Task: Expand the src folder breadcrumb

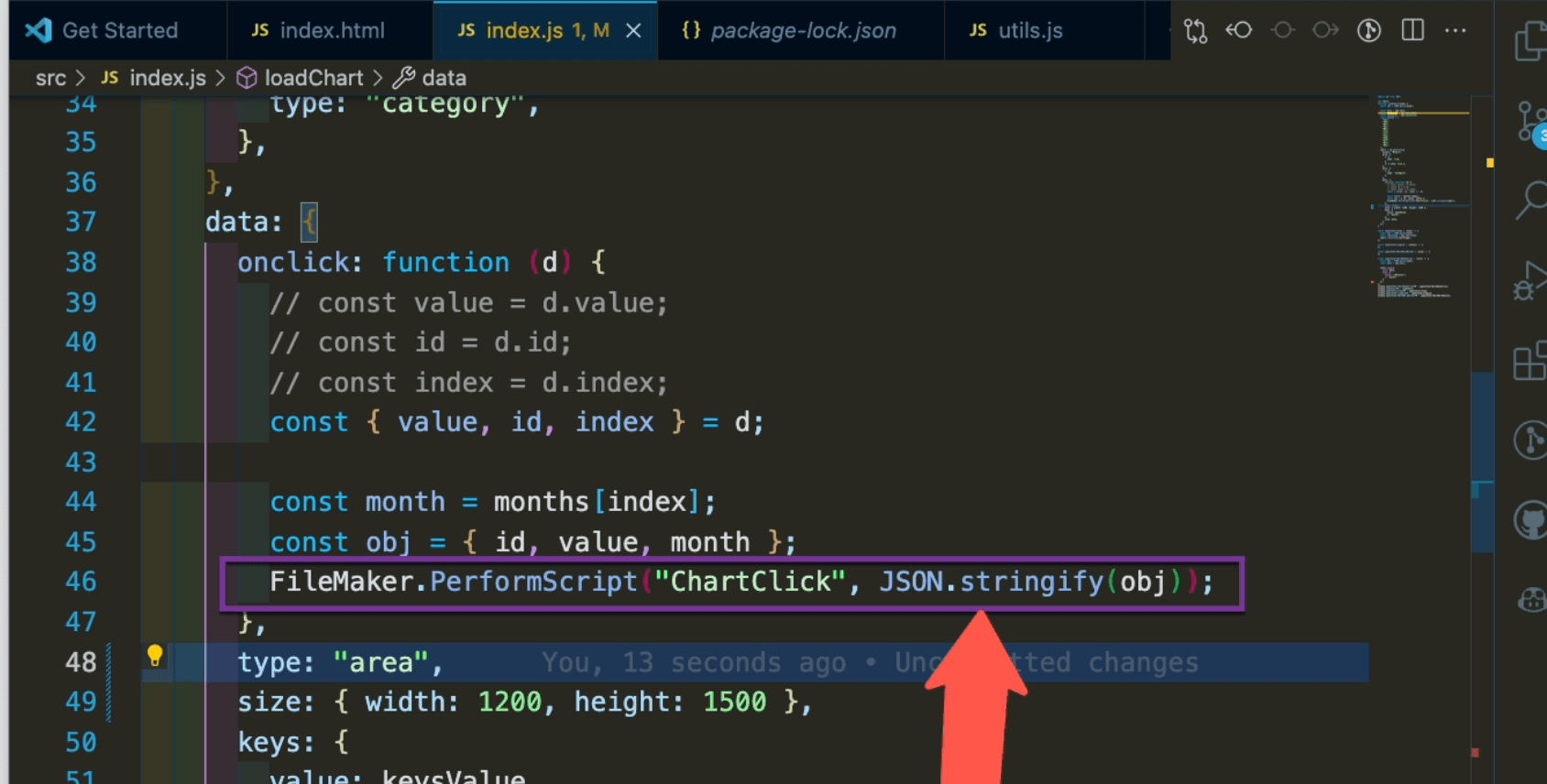Action: (50, 78)
